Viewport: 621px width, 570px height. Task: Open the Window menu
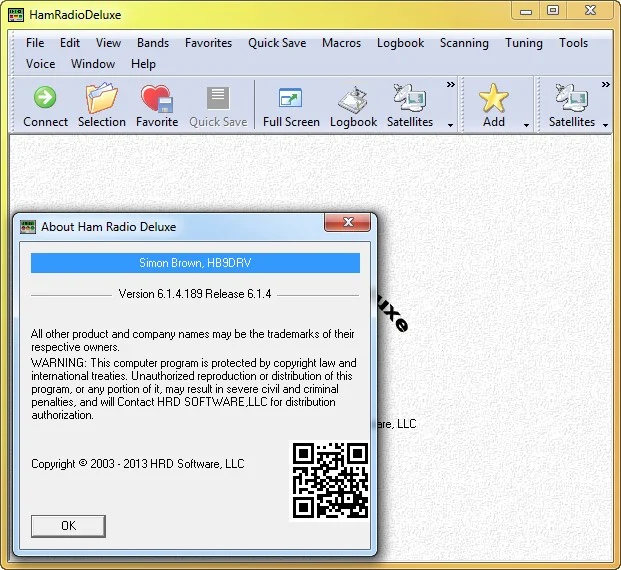(x=93, y=64)
